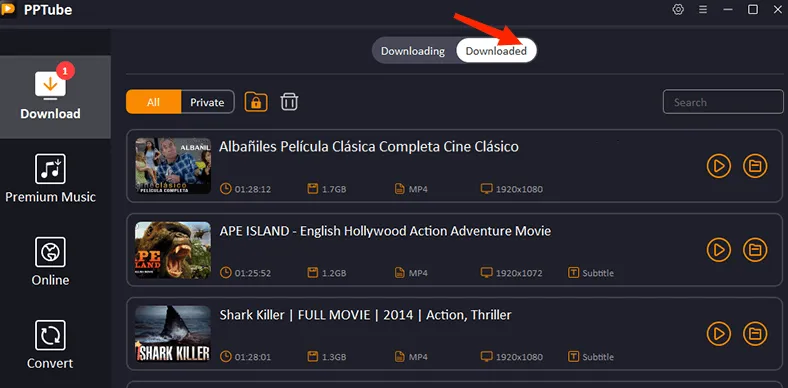Image resolution: width=788 pixels, height=388 pixels.
Task: Select the Private filter
Action: tap(207, 102)
